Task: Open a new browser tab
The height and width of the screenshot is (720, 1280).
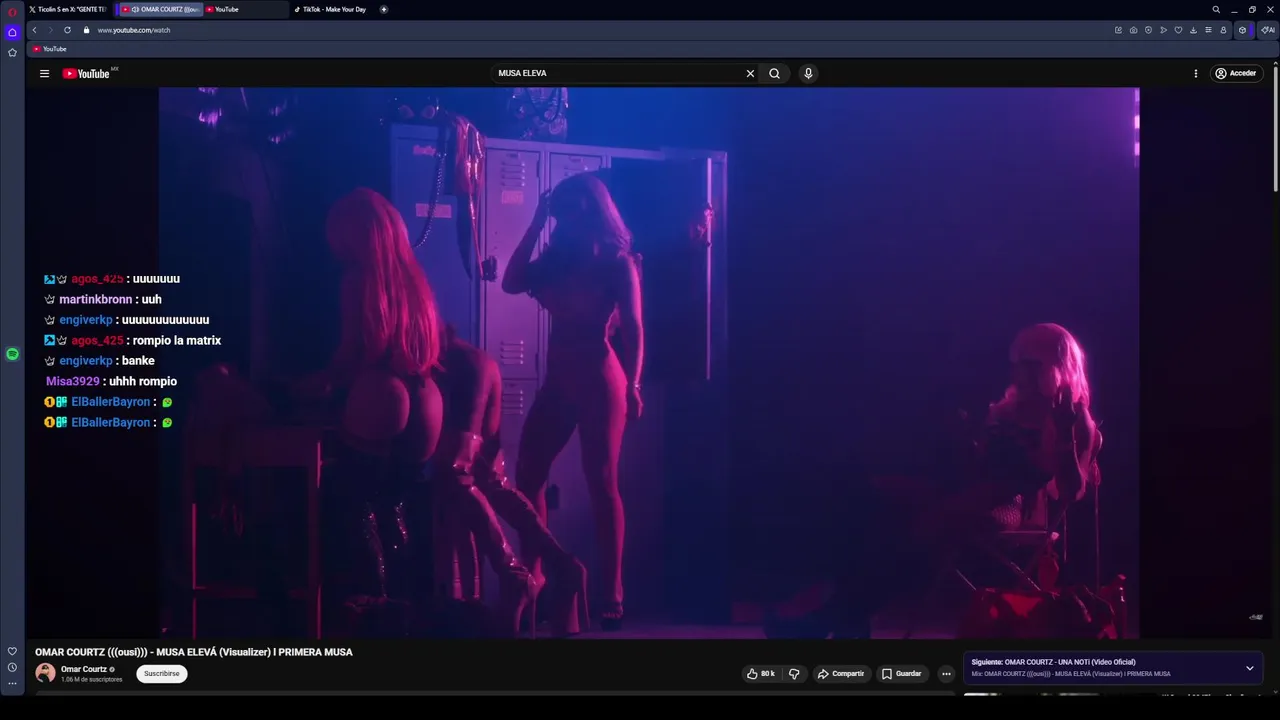Action: tap(384, 9)
